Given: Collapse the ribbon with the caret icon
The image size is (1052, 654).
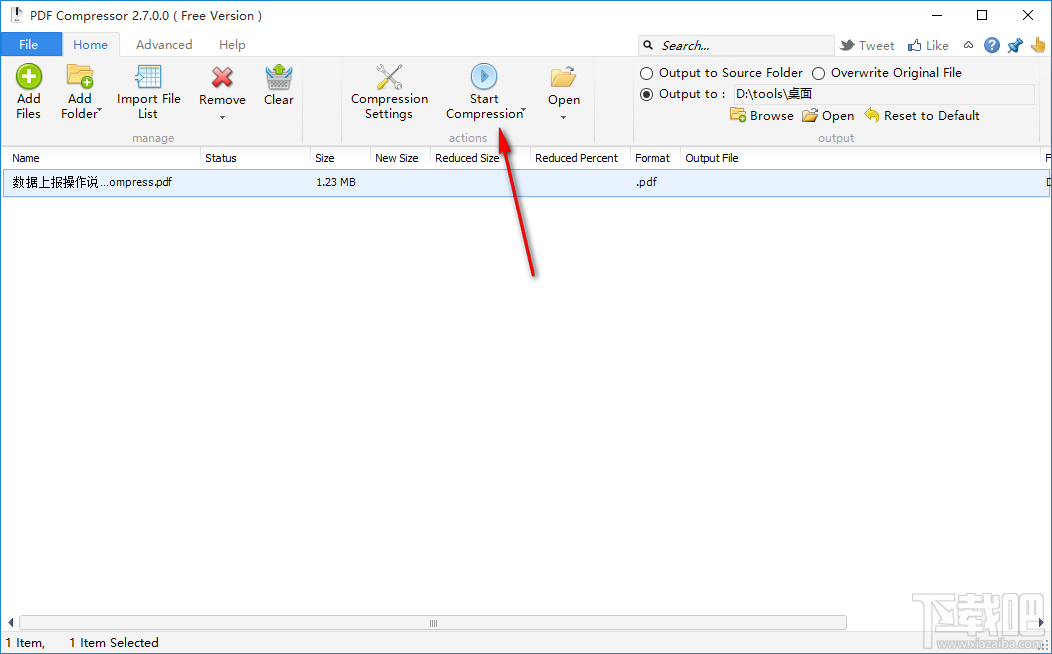Looking at the screenshot, I should [x=968, y=45].
